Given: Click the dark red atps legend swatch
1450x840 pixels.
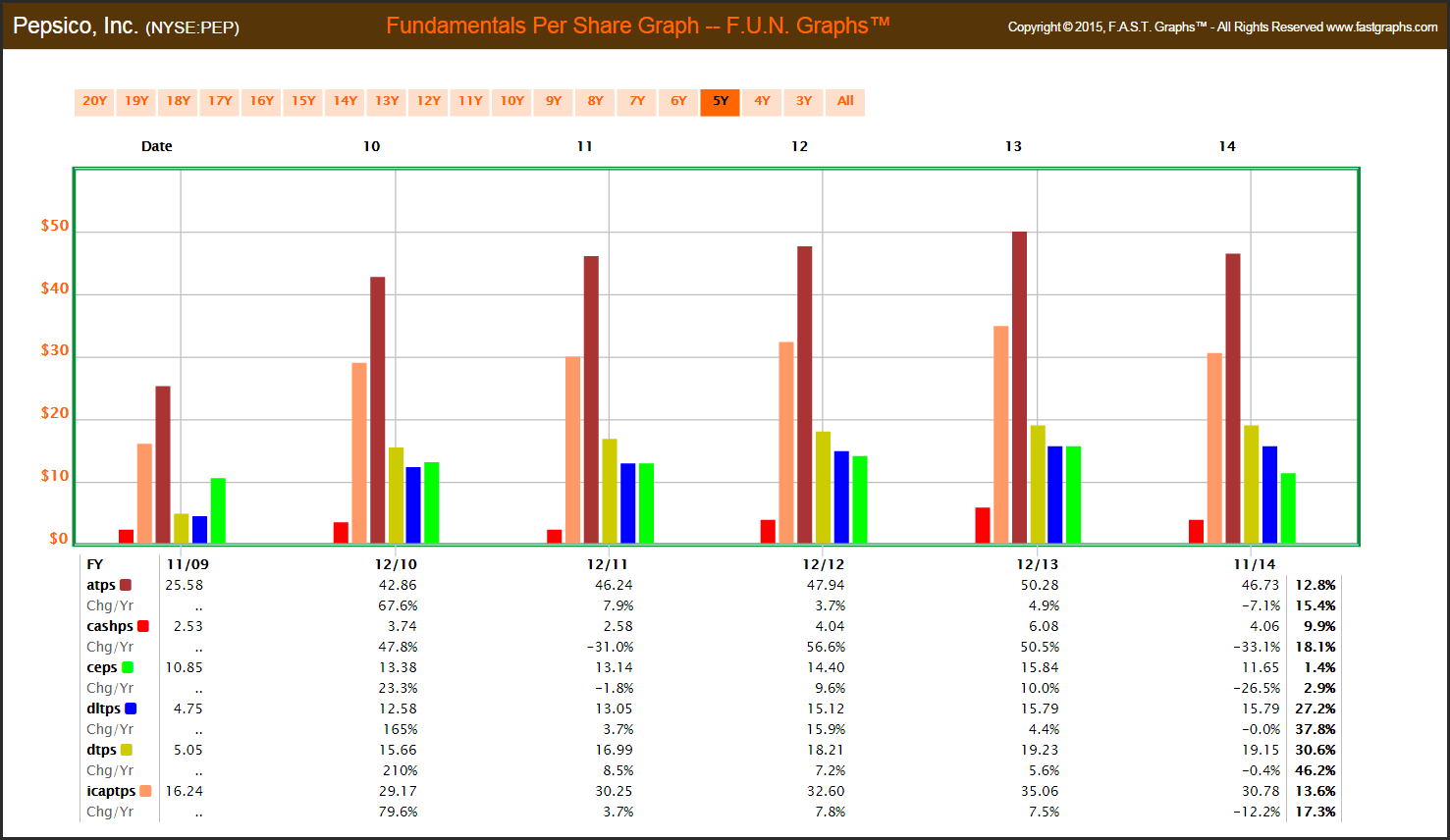Looking at the screenshot, I should pos(126,585).
